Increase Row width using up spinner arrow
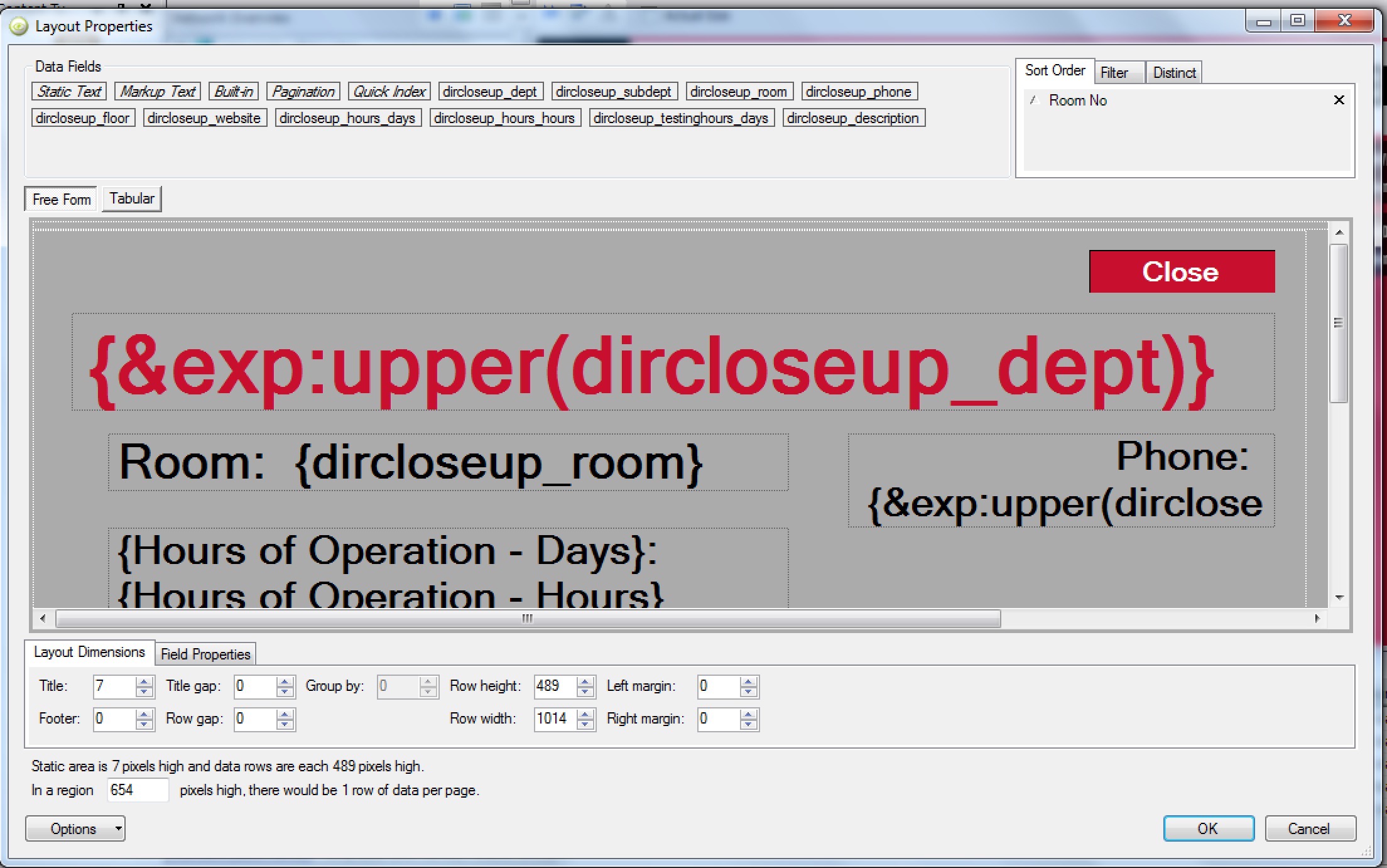The image size is (1387, 868). 585,714
